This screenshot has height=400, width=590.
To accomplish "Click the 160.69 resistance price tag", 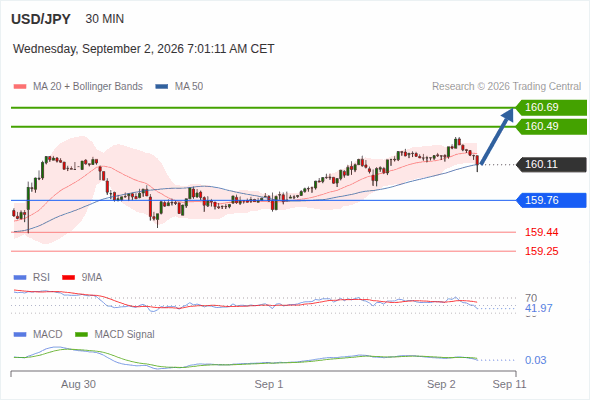I will coord(551,108).
